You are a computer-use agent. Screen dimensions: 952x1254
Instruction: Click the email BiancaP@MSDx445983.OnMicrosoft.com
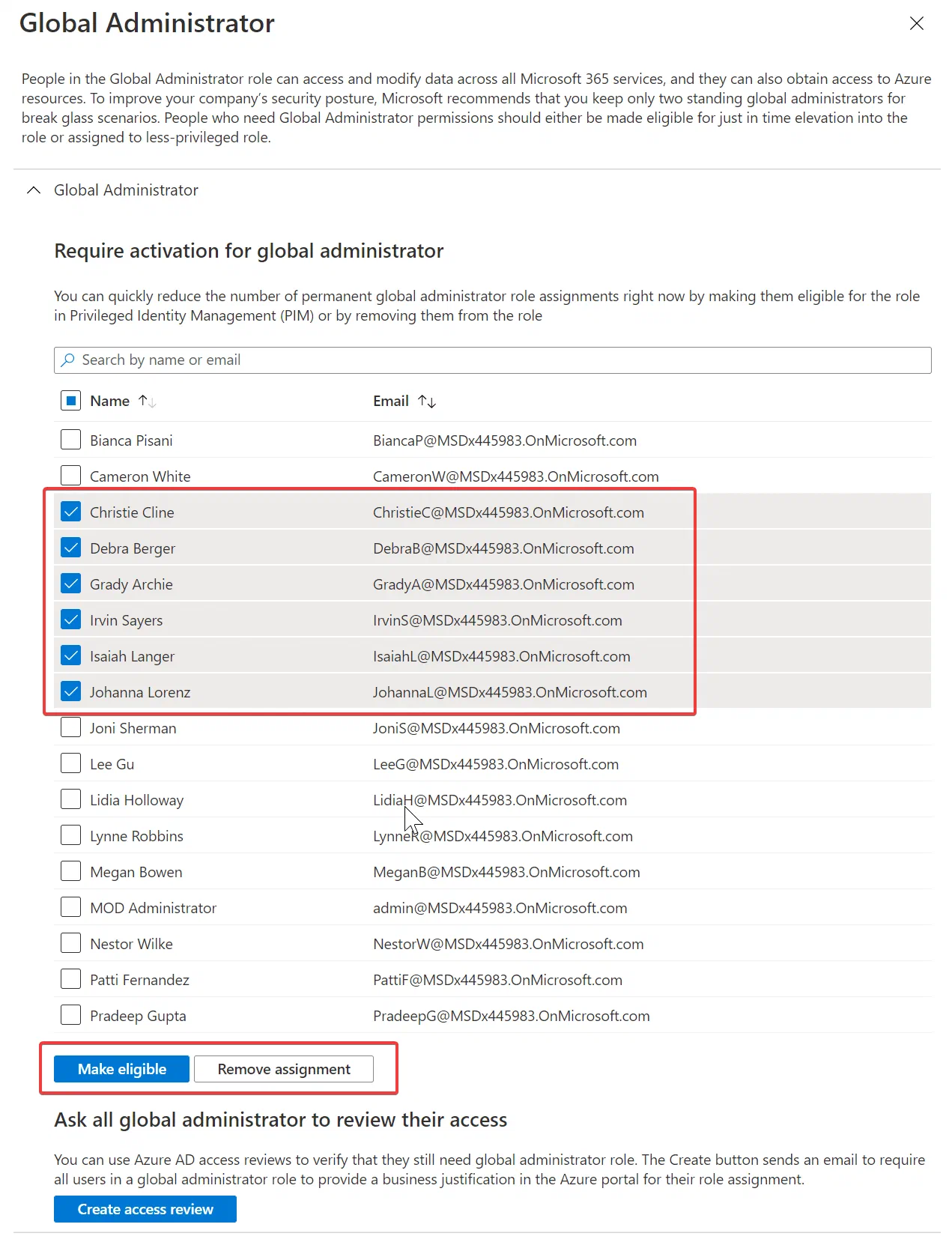(x=505, y=440)
